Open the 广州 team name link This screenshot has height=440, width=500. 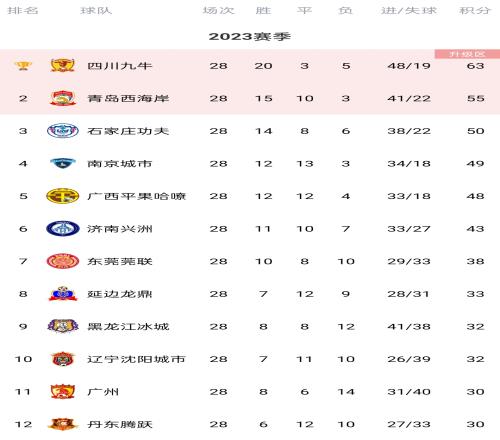(x=103, y=392)
